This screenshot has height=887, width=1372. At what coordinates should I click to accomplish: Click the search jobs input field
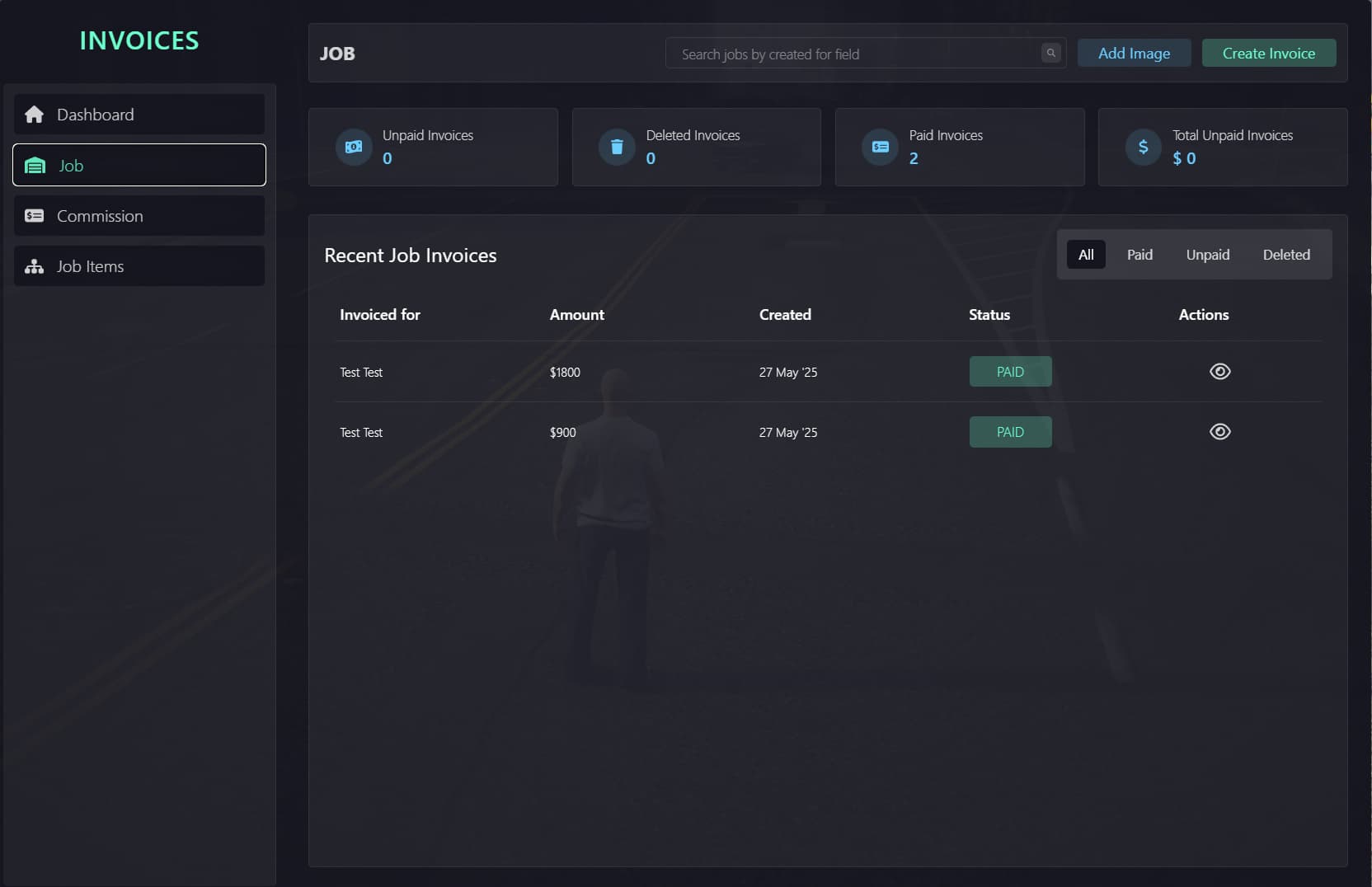point(849,53)
